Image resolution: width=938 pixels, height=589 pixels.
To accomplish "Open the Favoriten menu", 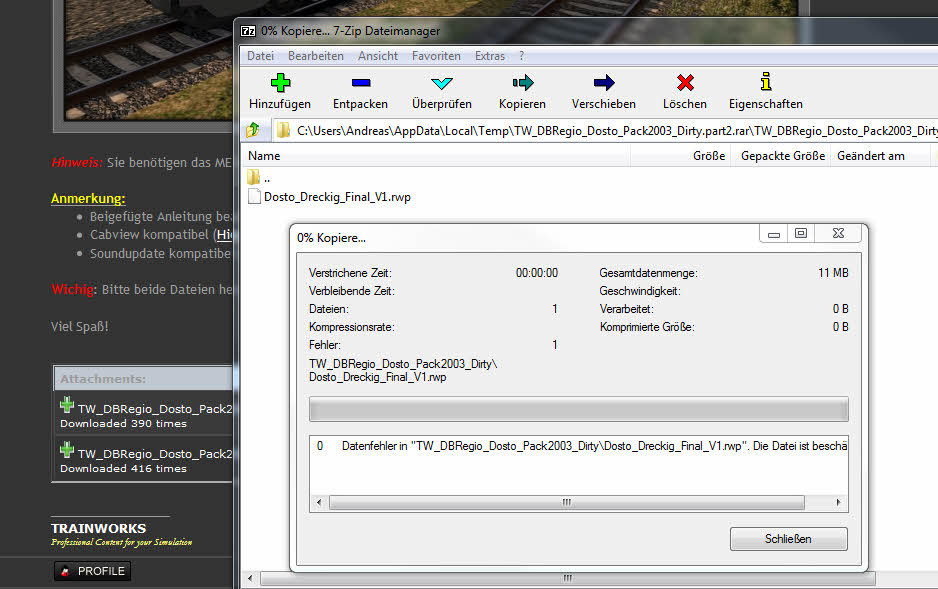I will (436, 56).
